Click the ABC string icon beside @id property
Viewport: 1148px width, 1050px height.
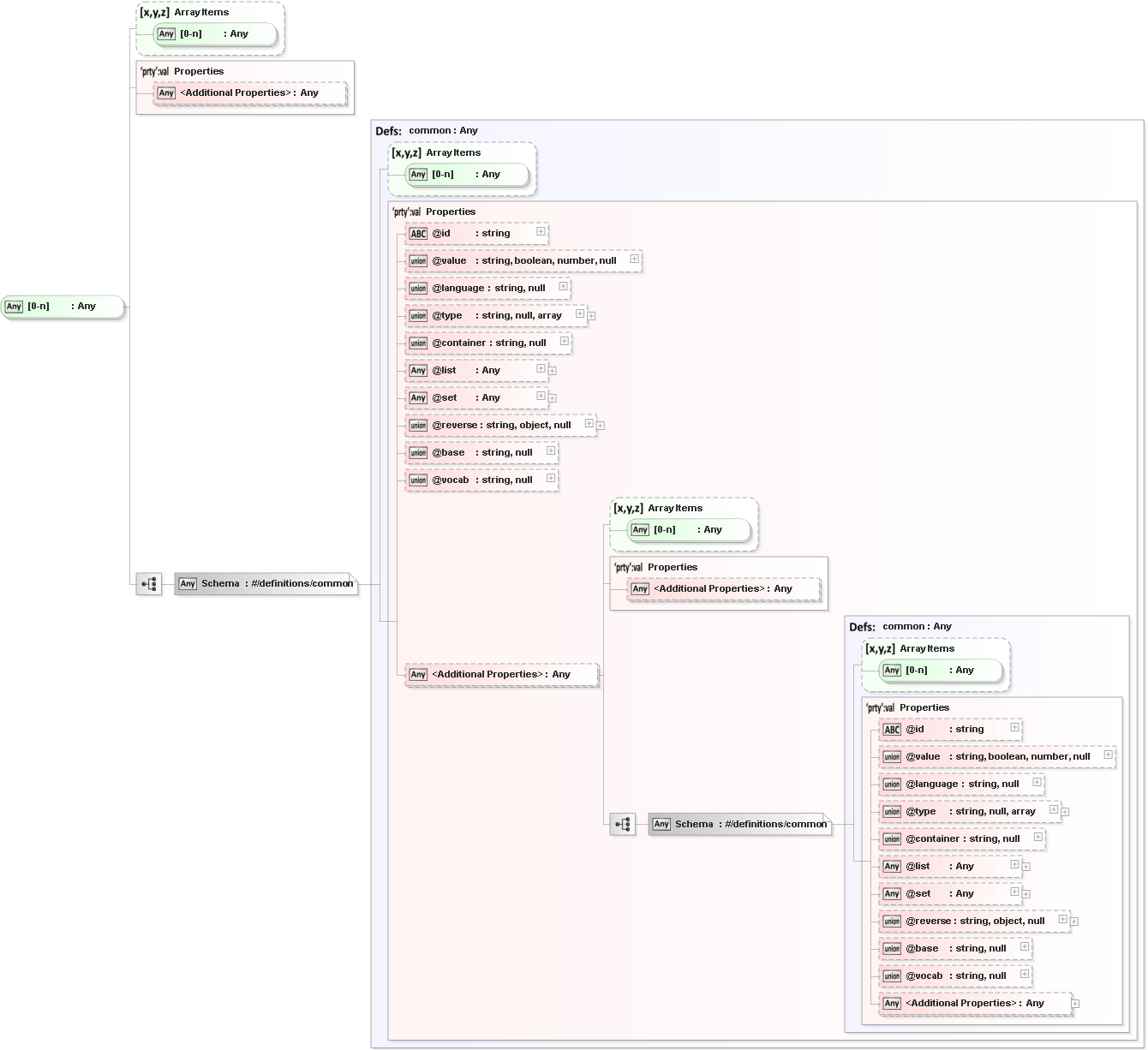pos(417,233)
